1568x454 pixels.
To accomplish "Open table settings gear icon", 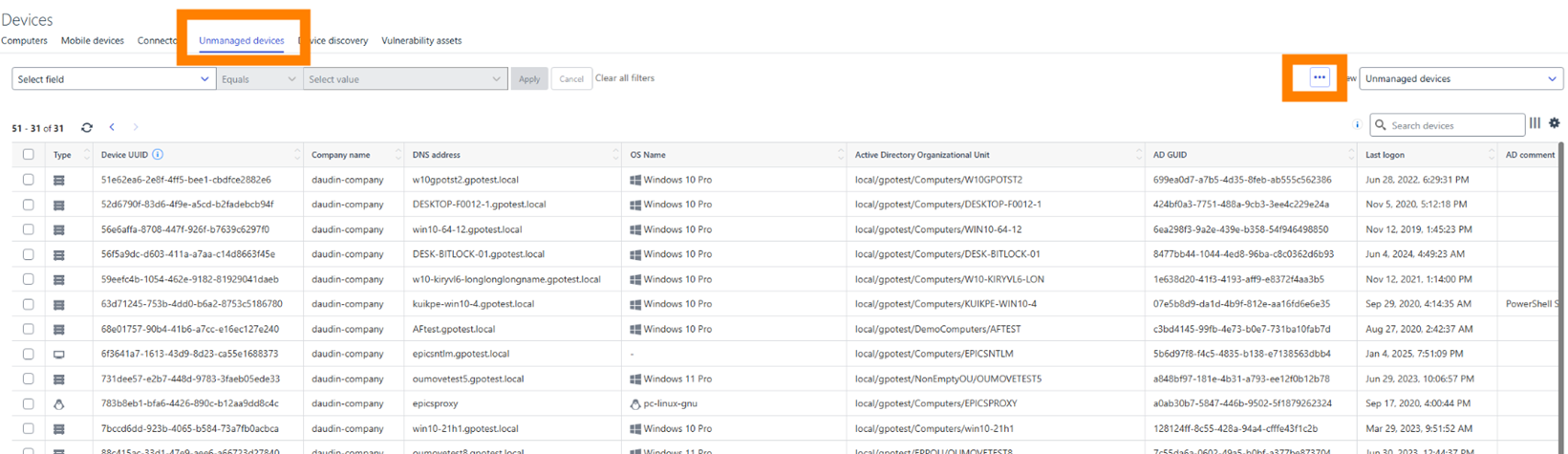I will pyautogui.click(x=1555, y=123).
